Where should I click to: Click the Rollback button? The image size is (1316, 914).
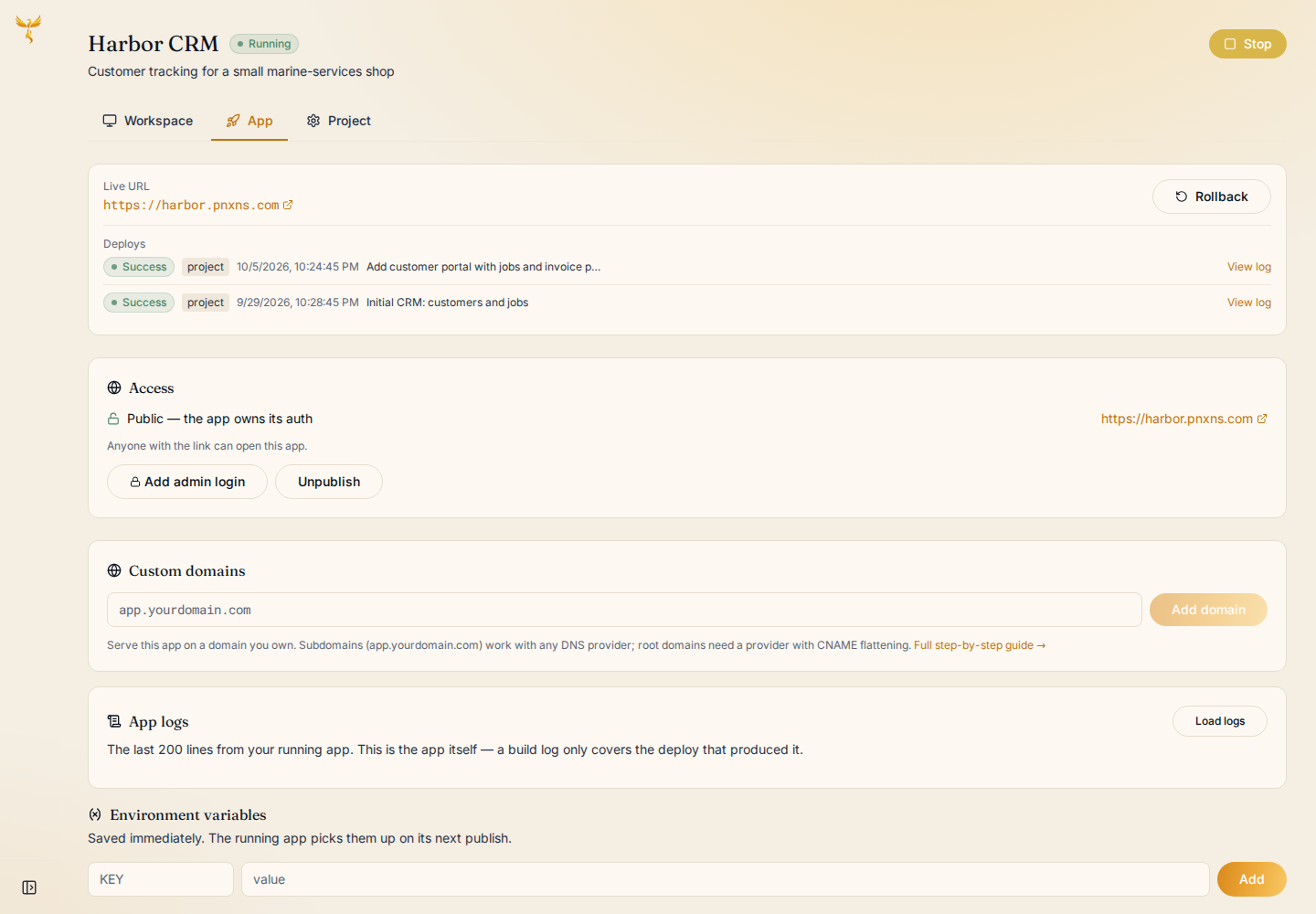tap(1212, 197)
